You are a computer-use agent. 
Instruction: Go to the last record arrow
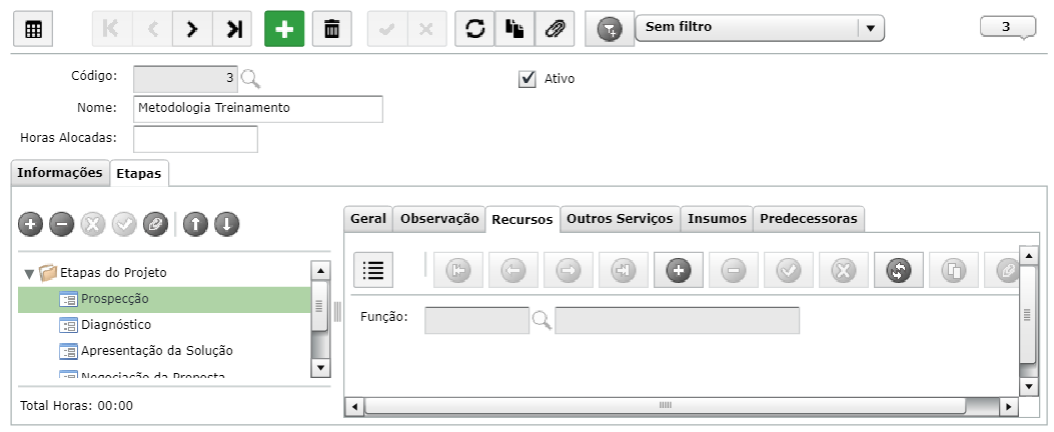pos(232,30)
